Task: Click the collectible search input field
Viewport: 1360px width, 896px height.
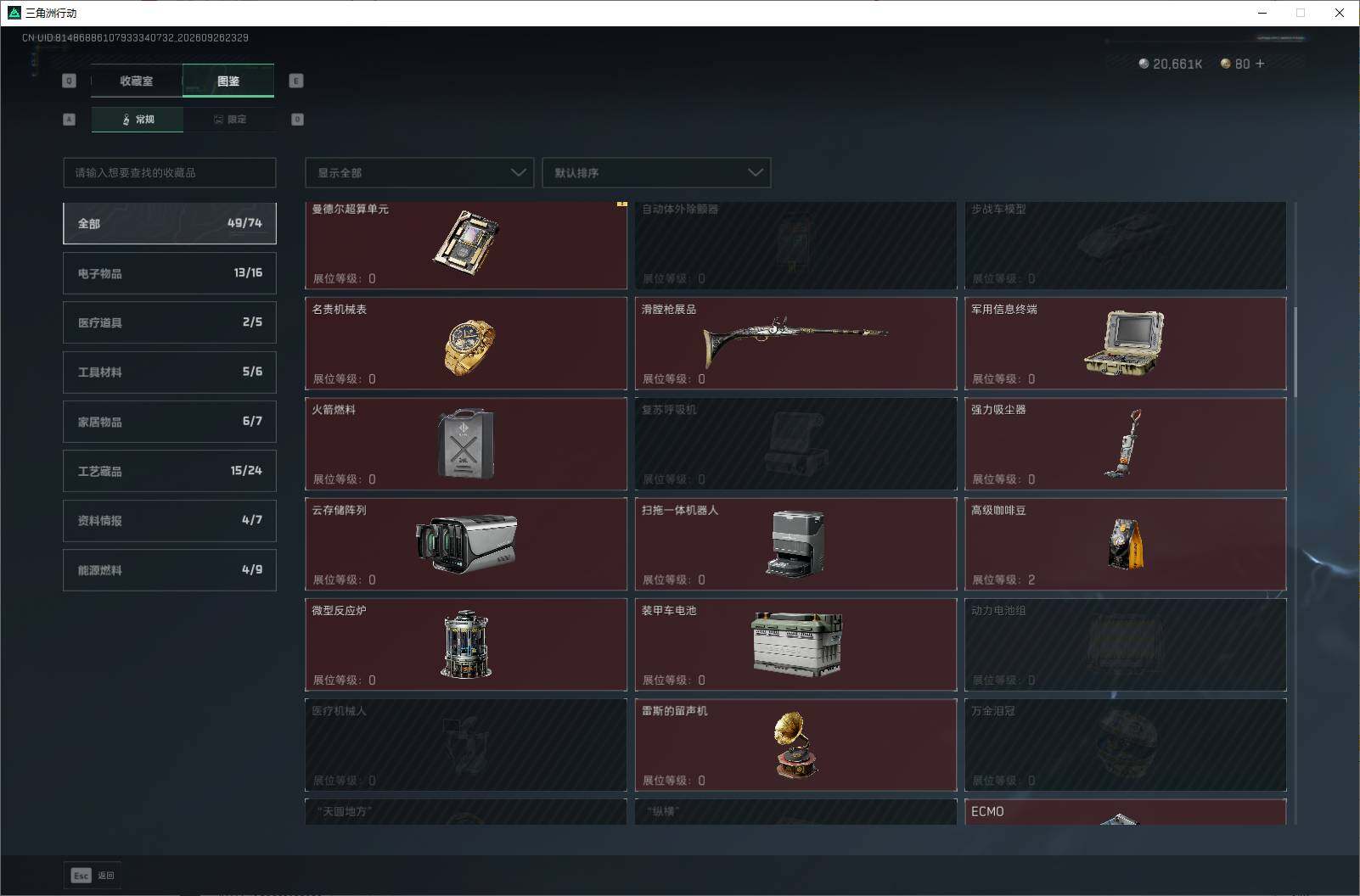Action: click(x=170, y=172)
